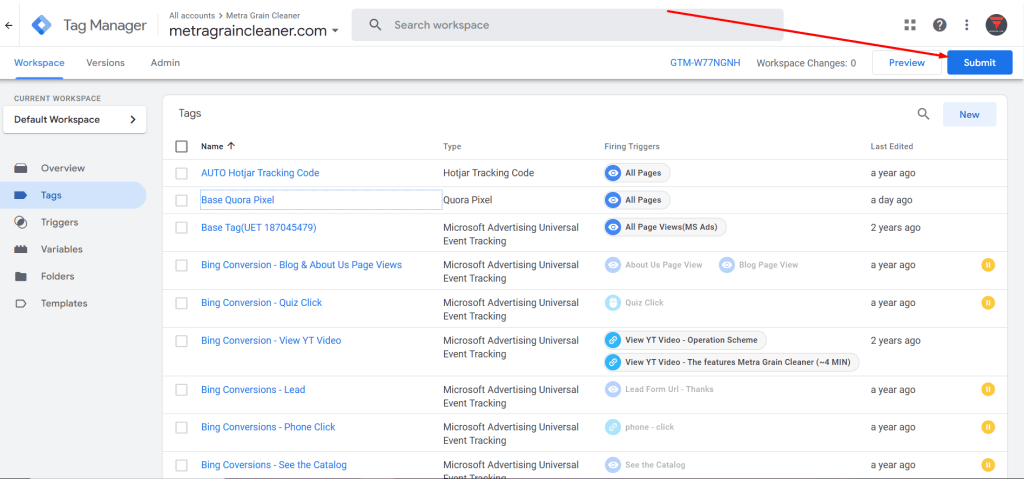Viewport: 1024px width, 479px height.
Task: Open the Bing Conversions - Lead tag
Action: 253,389
